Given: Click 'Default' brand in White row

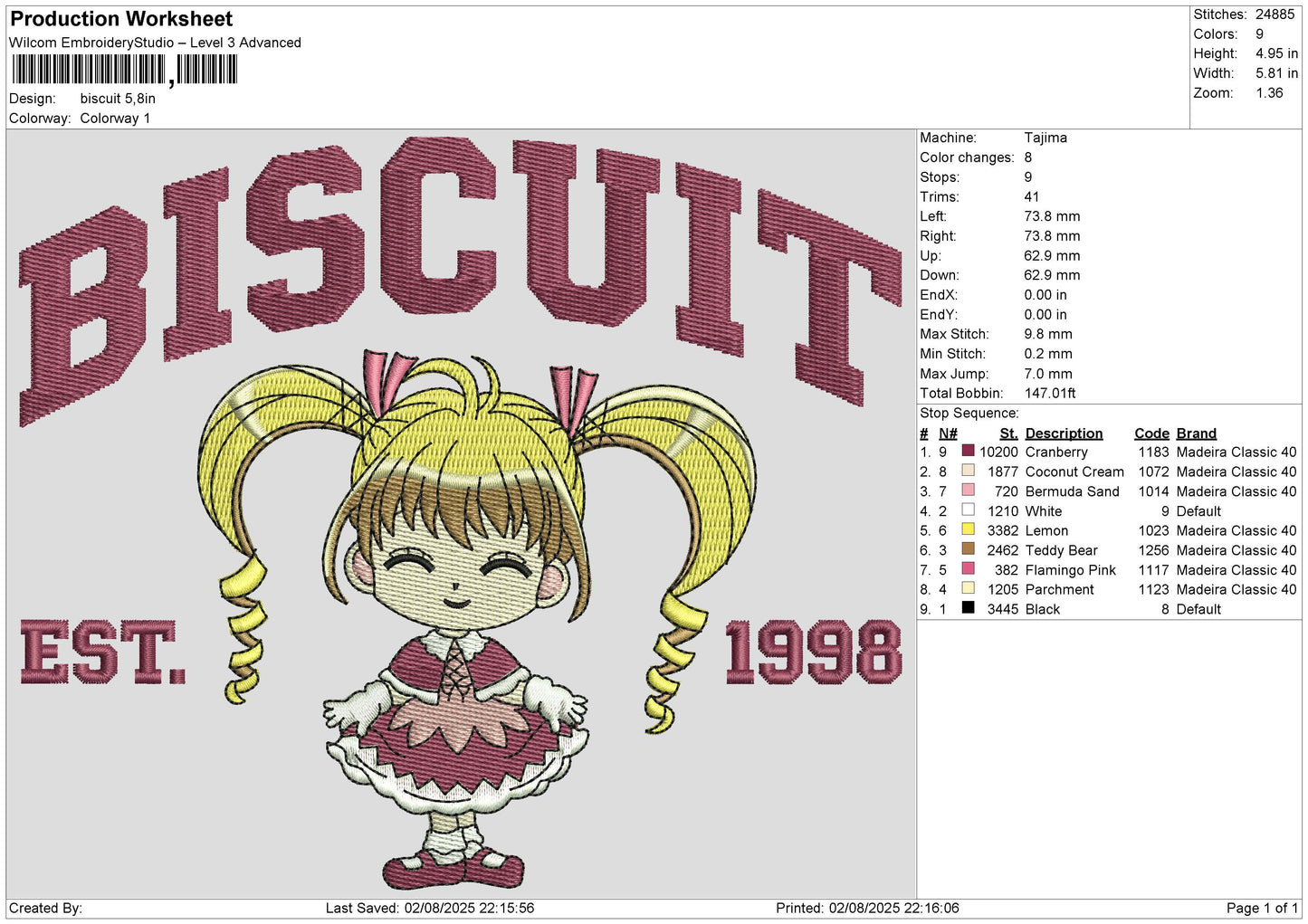Looking at the screenshot, I should click(x=1198, y=511).
